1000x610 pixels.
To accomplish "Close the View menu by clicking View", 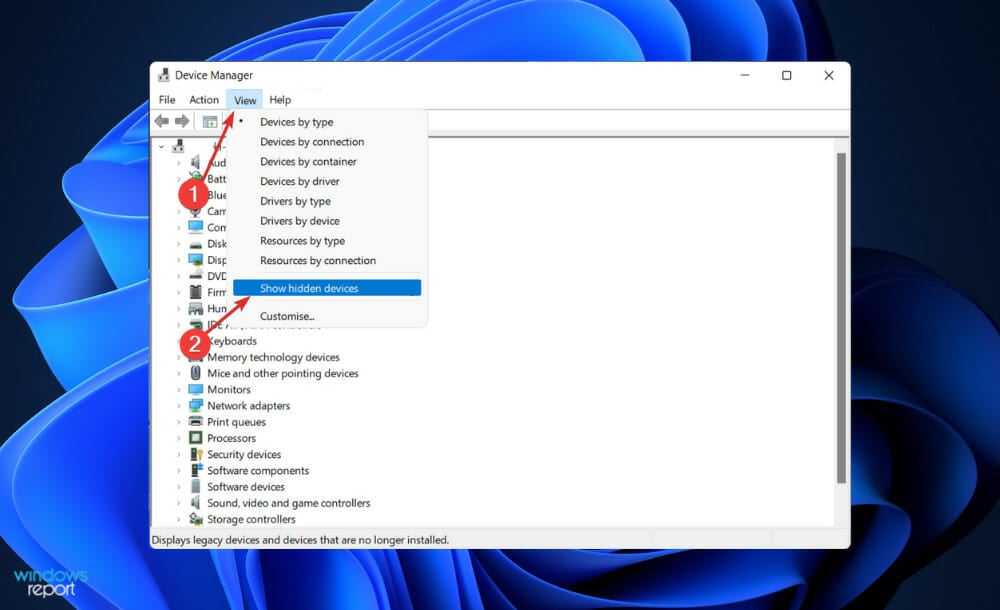I will click(x=245, y=100).
